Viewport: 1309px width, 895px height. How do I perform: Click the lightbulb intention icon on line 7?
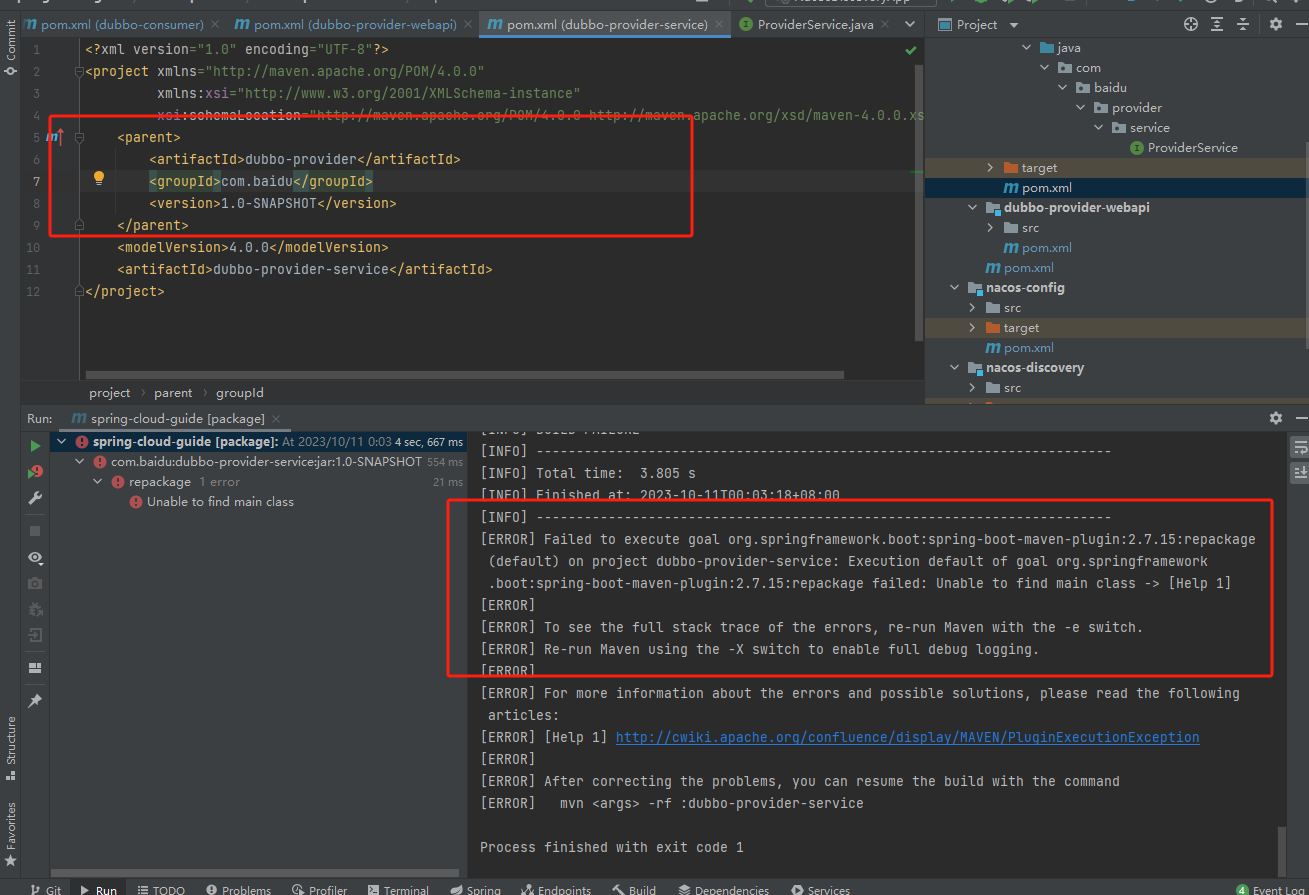(x=99, y=178)
